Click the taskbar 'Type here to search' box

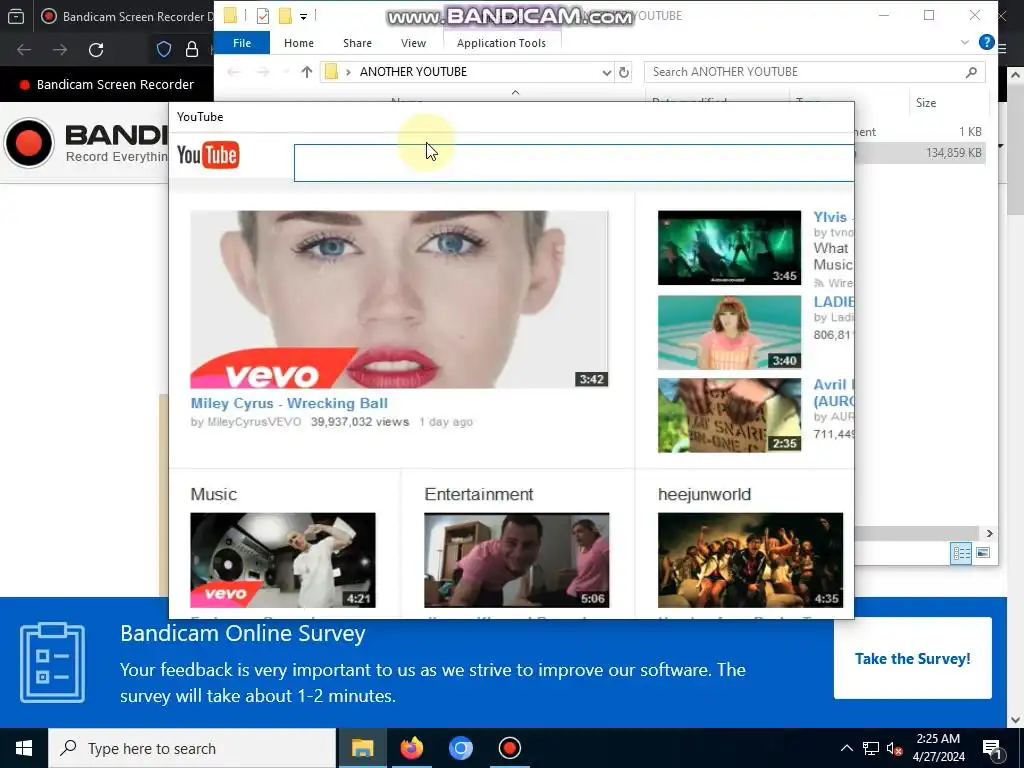[193, 748]
